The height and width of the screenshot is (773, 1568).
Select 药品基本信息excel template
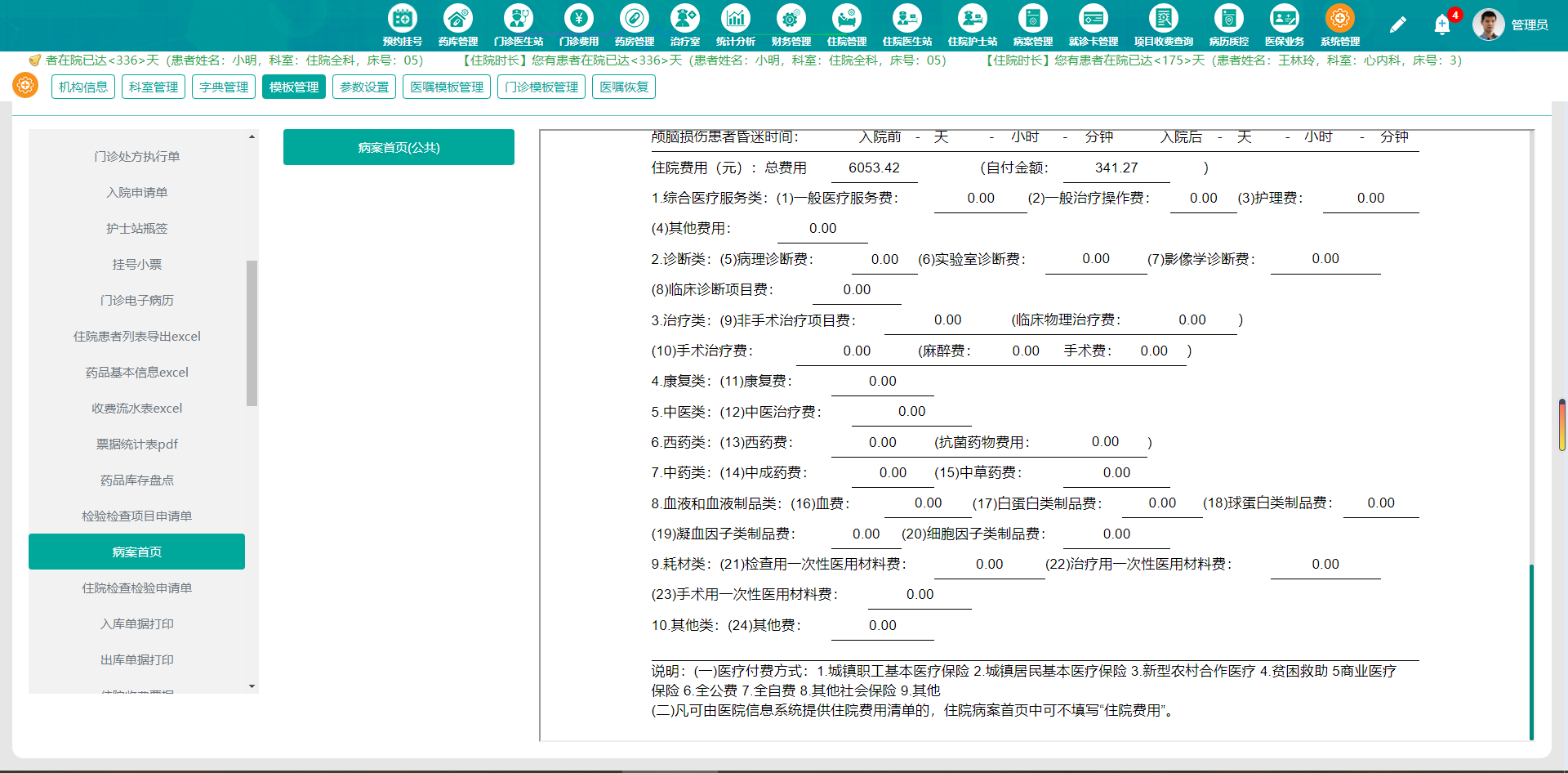pyautogui.click(x=136, y=372)
